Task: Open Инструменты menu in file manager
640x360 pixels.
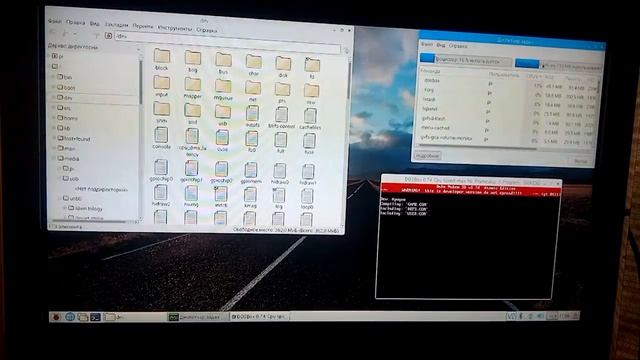Action: tap(174, 28)
